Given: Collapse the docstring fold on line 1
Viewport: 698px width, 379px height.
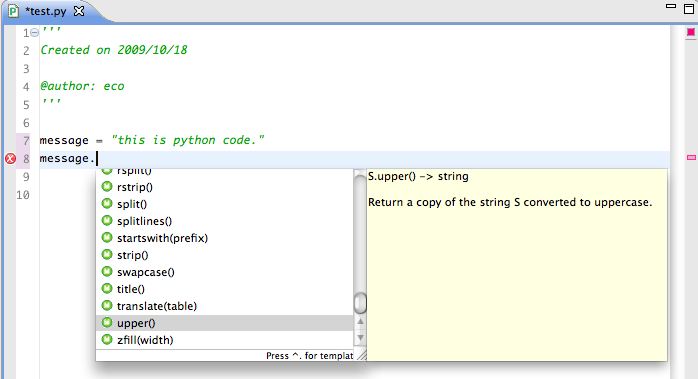Looking at the screenshot, I should point(34,33).
